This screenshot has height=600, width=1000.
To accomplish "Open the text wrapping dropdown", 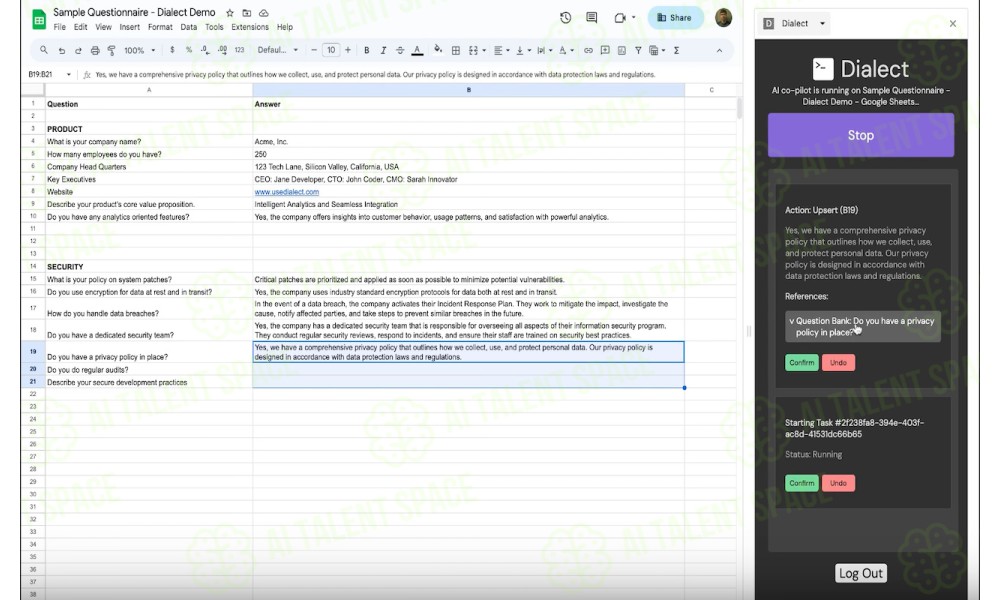I will (x=544, y=50).
